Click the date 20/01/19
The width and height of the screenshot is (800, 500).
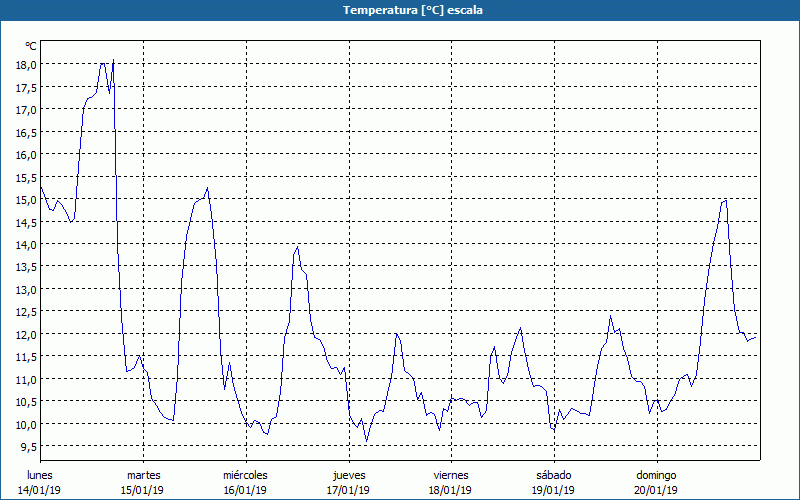(x=656, y=490)
